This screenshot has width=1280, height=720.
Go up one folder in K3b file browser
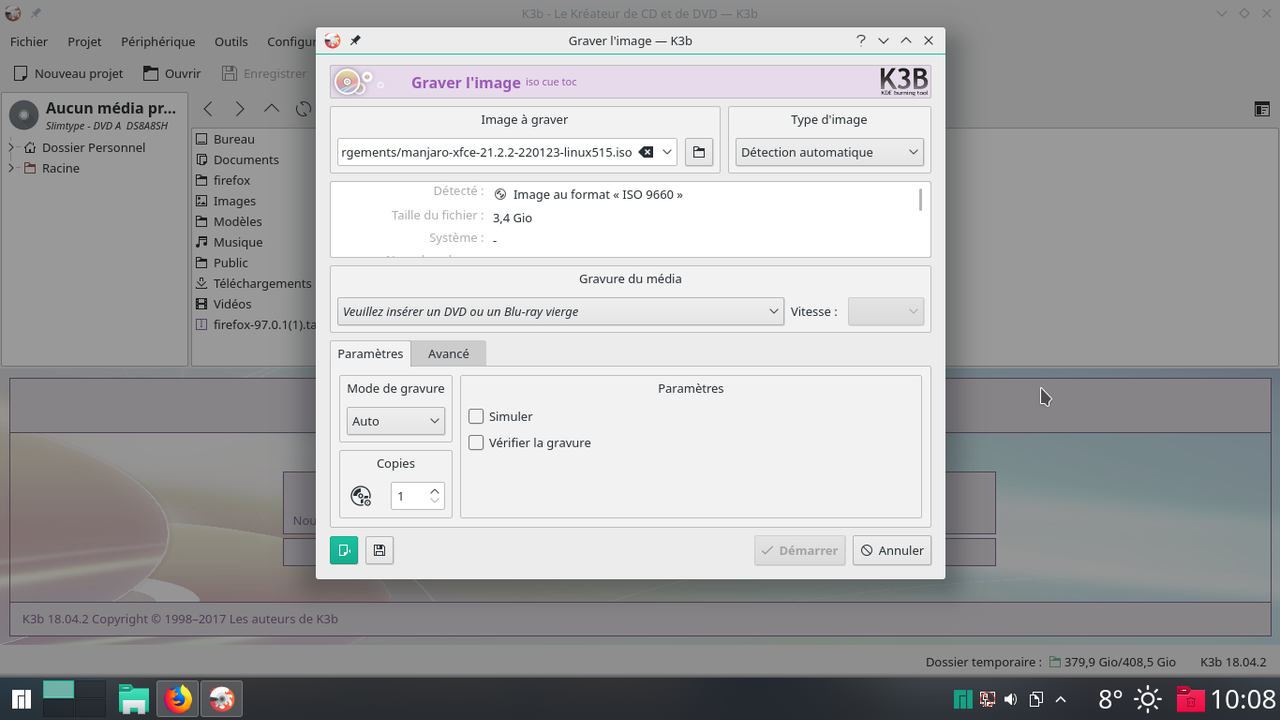pos(272,108)
